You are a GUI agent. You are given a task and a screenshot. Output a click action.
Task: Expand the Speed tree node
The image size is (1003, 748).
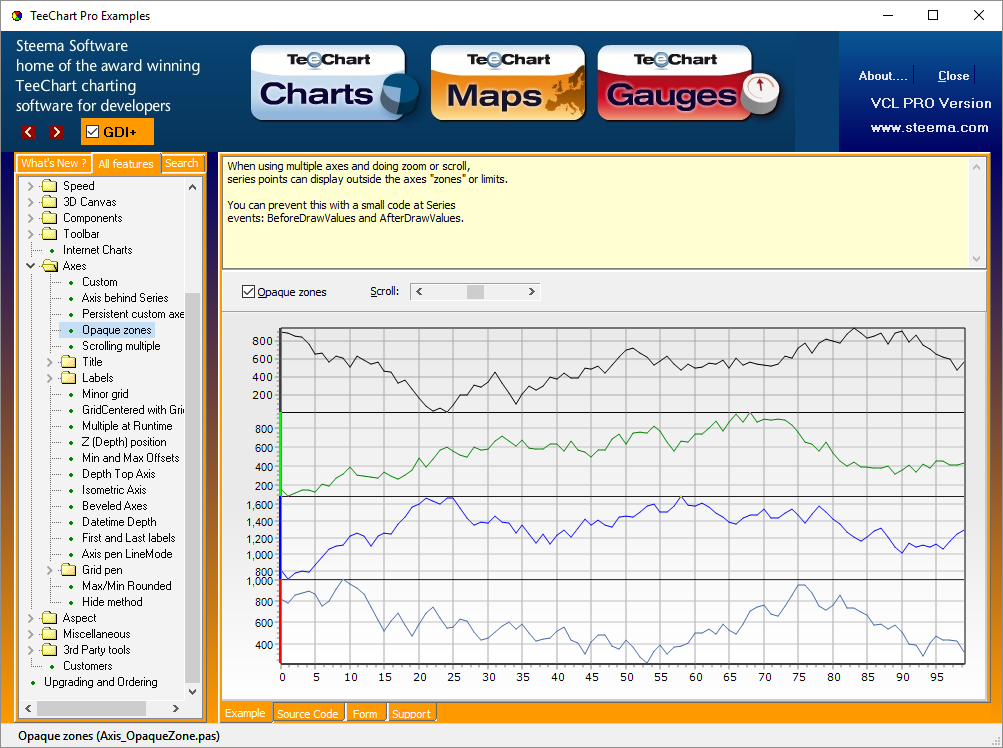pyautogui.click(x=30, y=186)
